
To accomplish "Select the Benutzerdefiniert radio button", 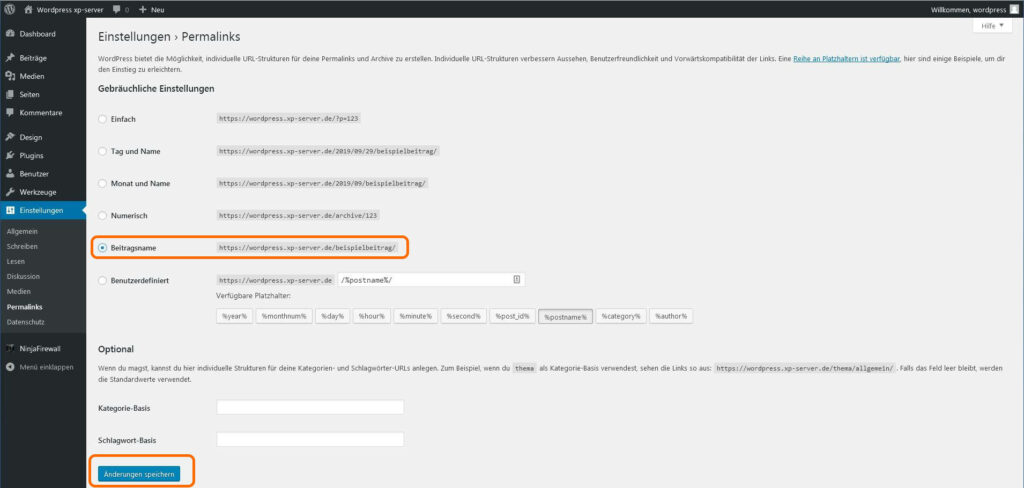I will click(102, 280).
